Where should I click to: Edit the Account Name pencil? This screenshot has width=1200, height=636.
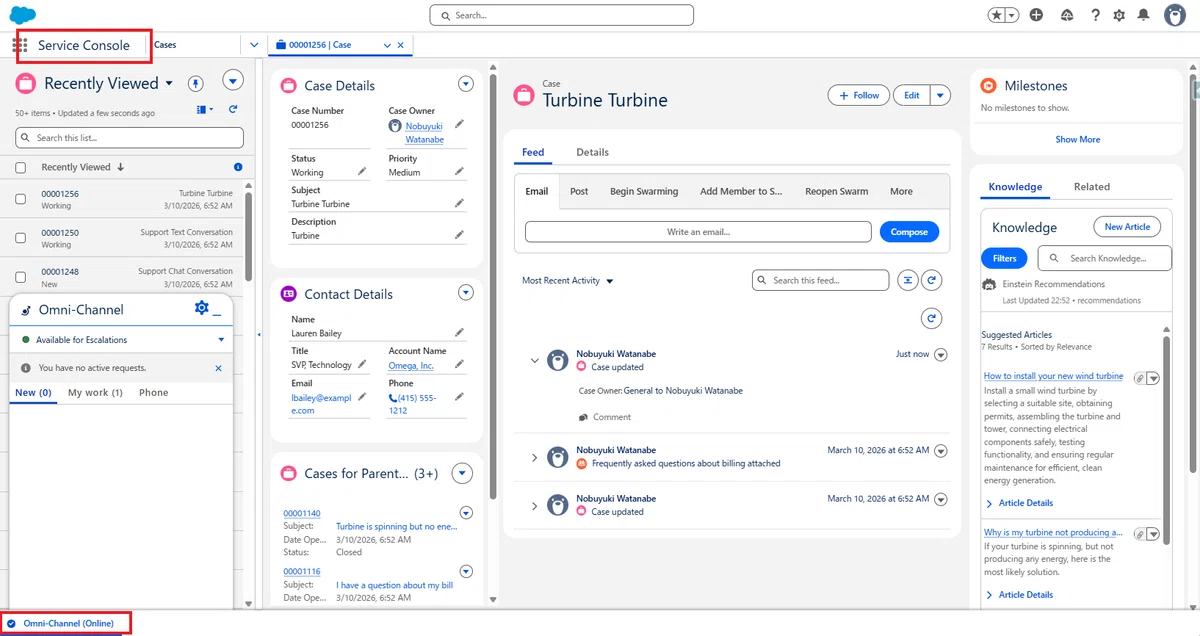(459, 364)
